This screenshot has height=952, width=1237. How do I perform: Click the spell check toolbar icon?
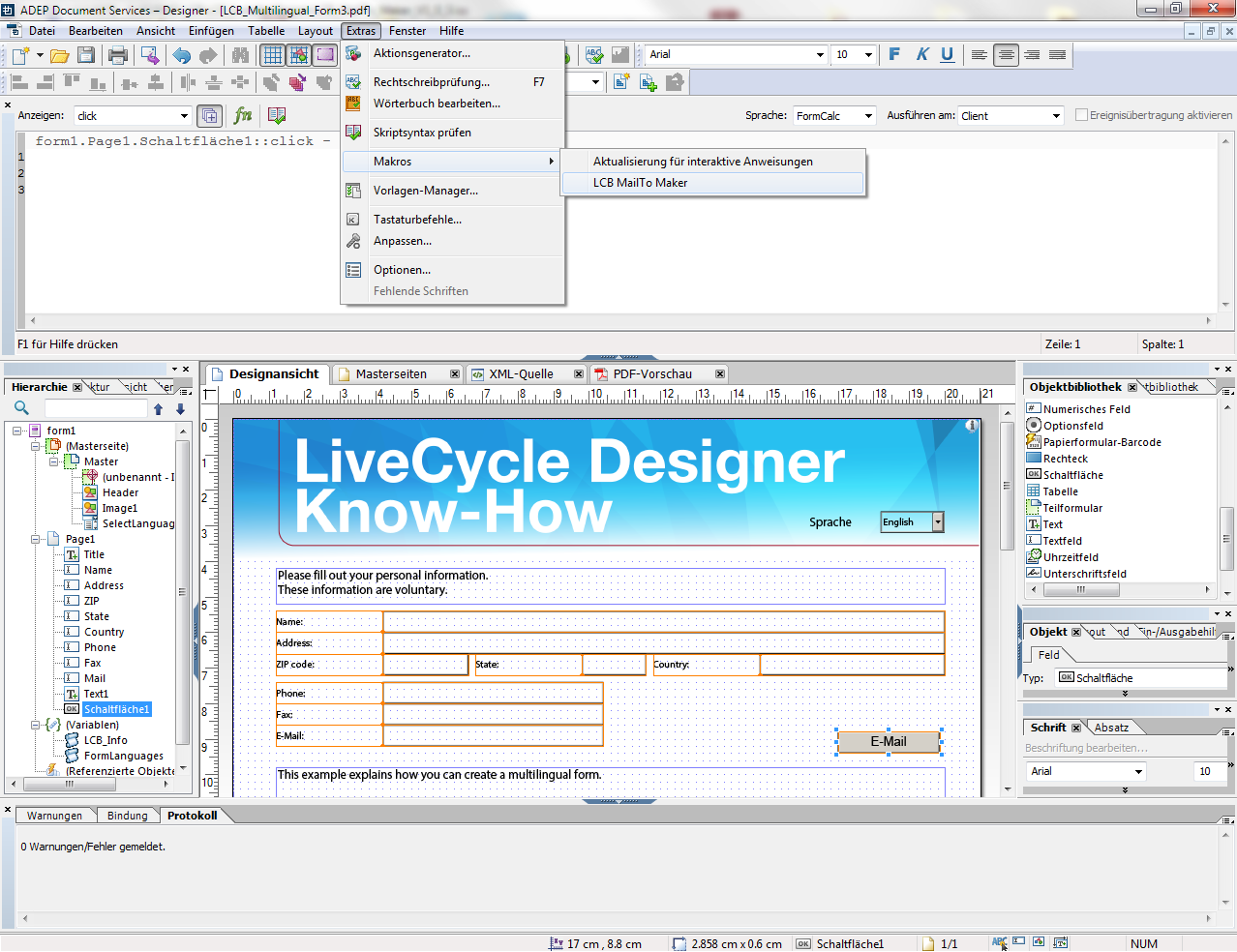(594, 55)
